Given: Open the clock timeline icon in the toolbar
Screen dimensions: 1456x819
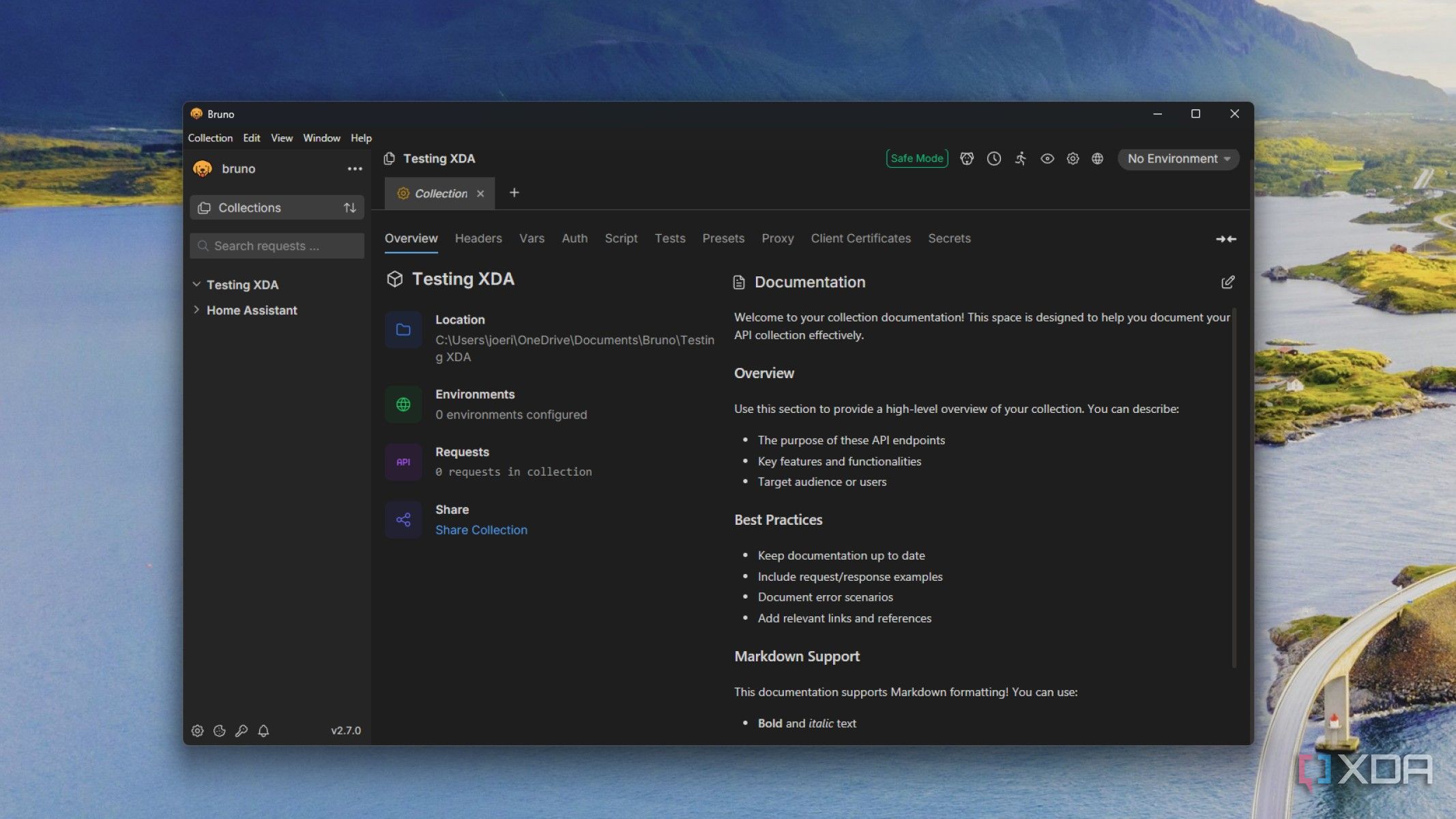Looking at the screenshot, I should 994,158.
